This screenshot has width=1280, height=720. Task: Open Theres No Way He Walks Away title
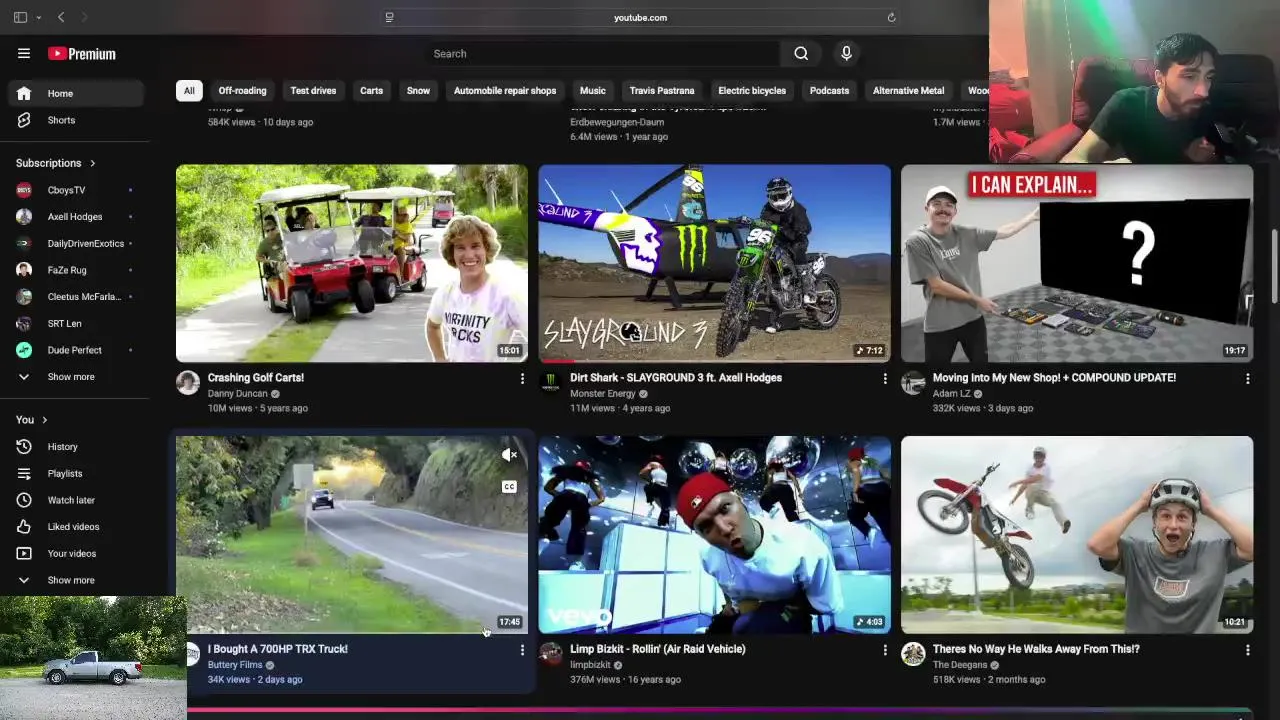(x=1036, y=649)
